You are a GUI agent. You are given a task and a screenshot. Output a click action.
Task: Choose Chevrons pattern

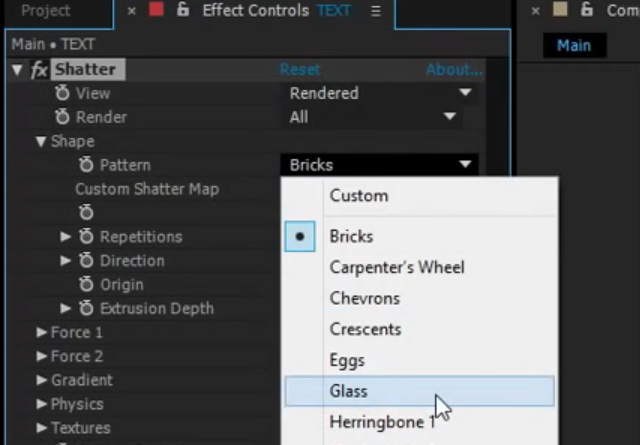pyautogui.click(x=420, y=298)
